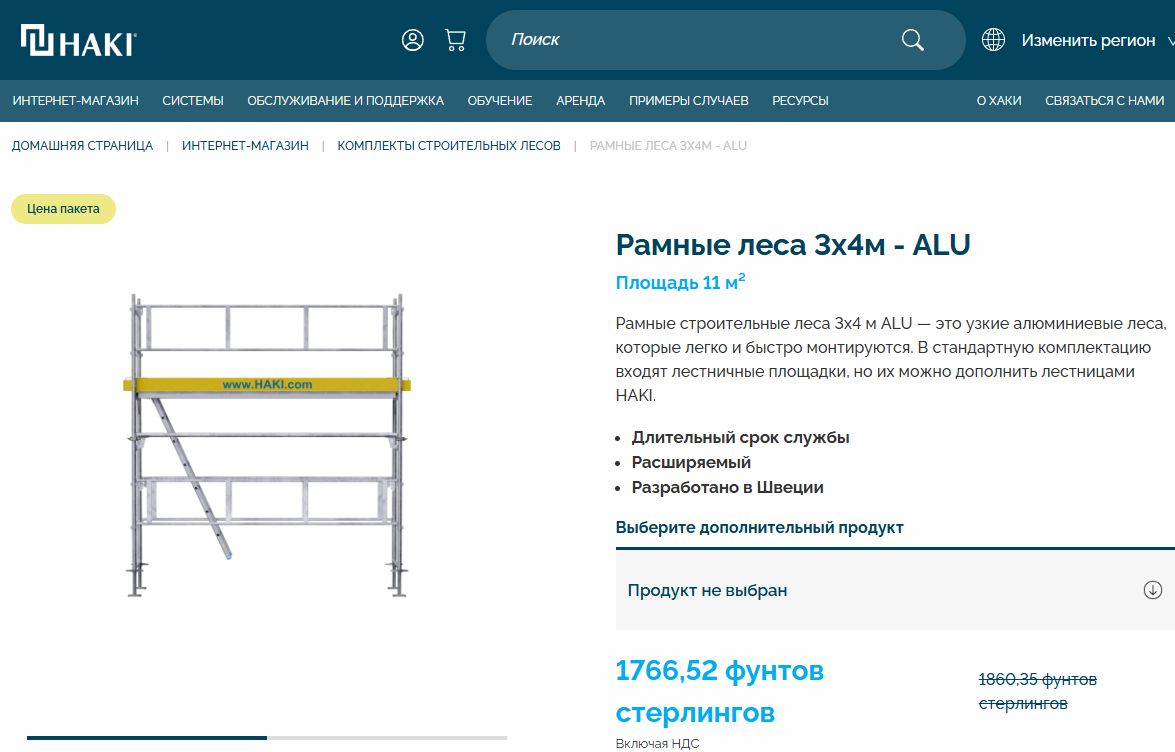The height and width of the screenshot is (752, 1175).
Task: Click Выберите дополнительный продукт heading
Action: [x=760, y=527]
